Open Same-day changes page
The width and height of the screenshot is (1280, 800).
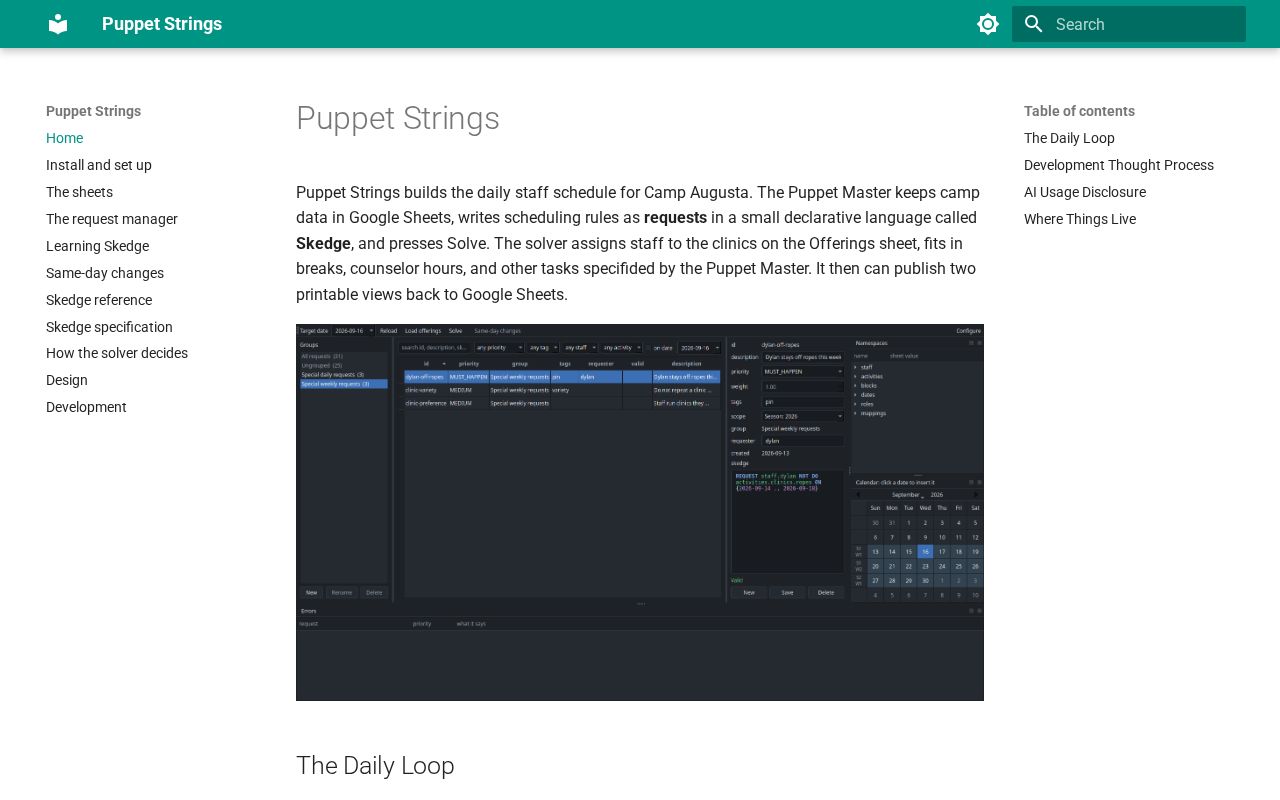tap(105, 273)
